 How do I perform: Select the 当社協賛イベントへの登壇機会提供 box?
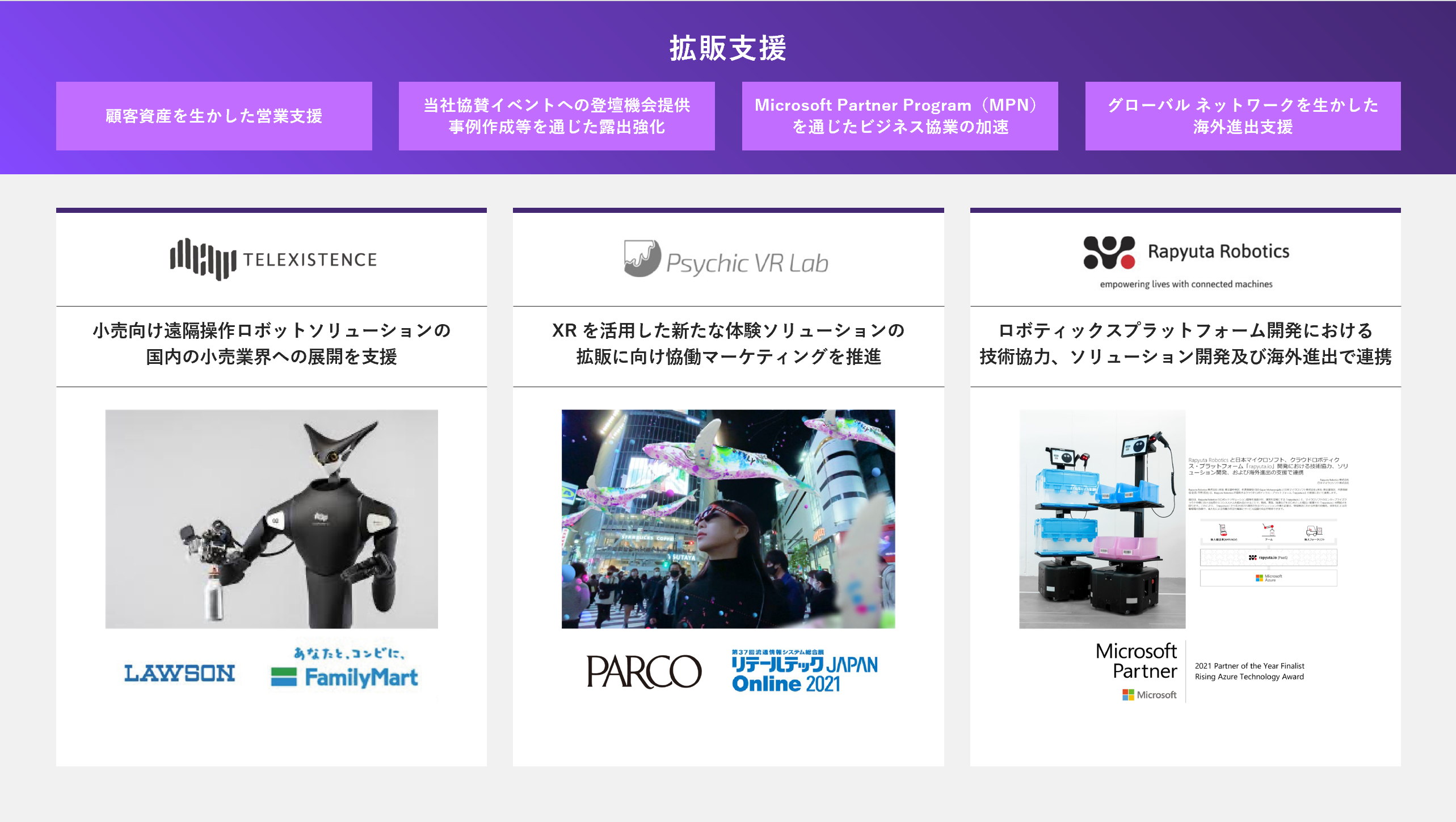pyautogui.click(x=557, y=116)
